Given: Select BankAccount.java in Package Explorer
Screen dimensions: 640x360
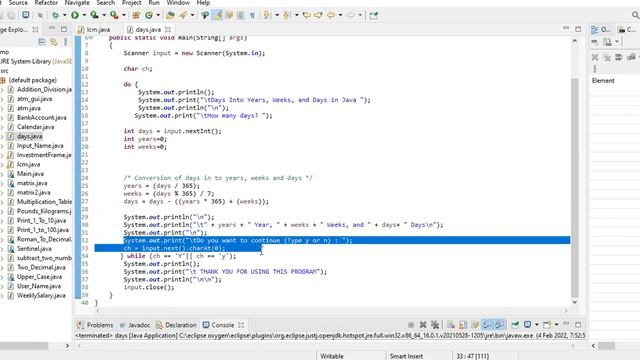Looking at the screenshot, I should coord(41,118).
